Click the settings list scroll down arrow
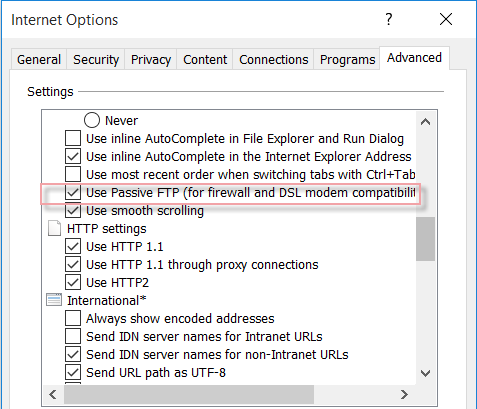This screenshot has width=477, height=409. pyautogui.click(x=425, y=373)
